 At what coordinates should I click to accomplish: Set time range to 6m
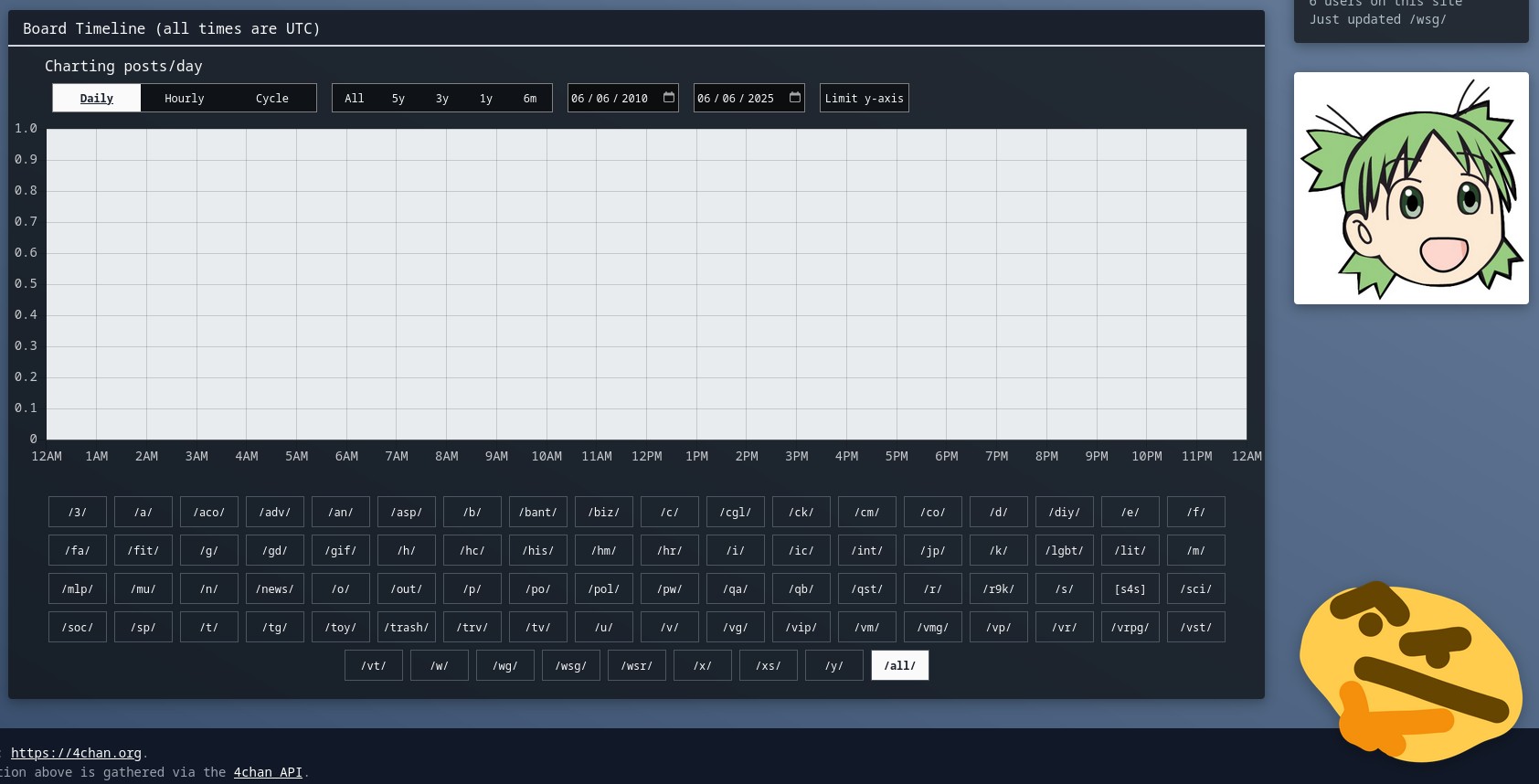click(x=530, y=98)
